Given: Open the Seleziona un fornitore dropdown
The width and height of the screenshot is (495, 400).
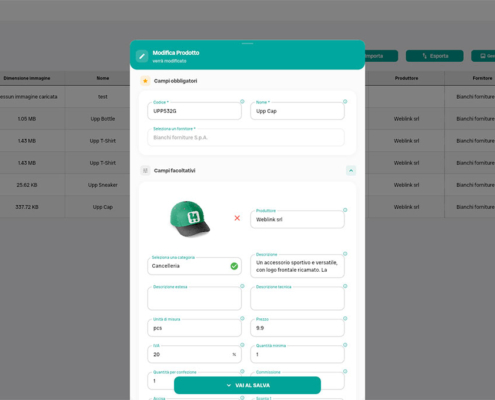Looking at the screenshot, I should (x=246, y=137).
